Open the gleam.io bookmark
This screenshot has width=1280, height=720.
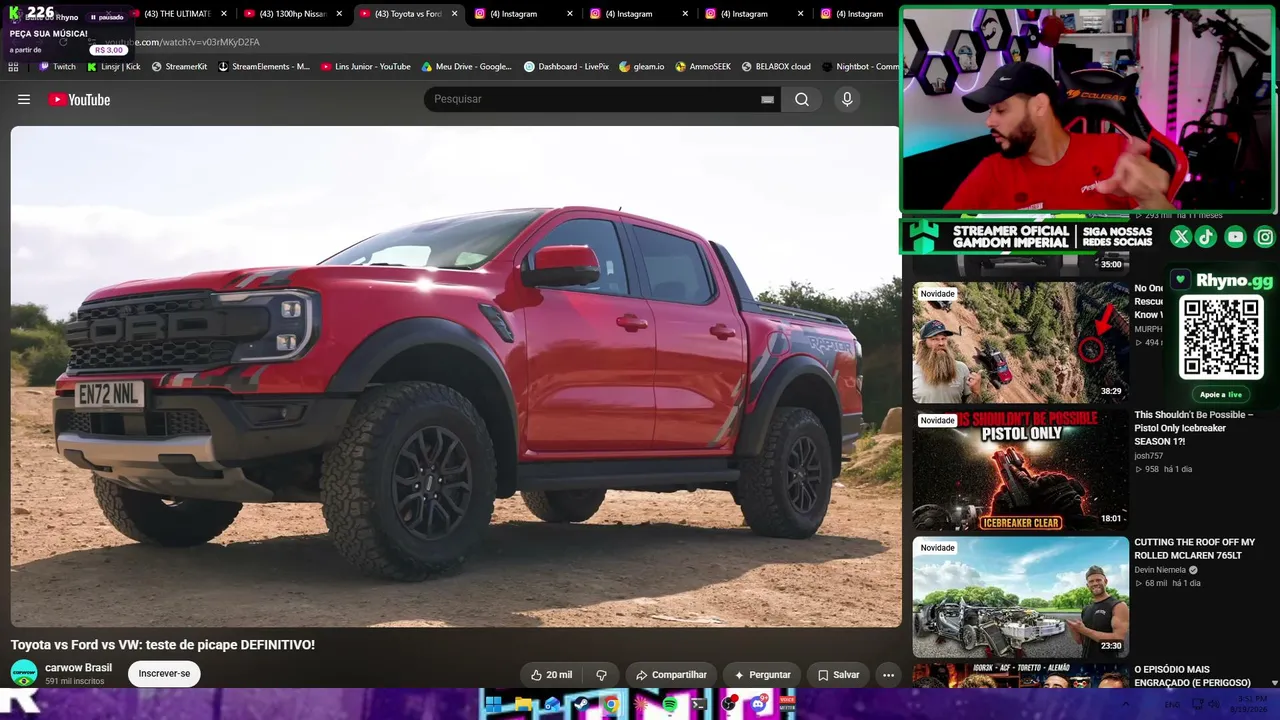(x=641, y=67)
